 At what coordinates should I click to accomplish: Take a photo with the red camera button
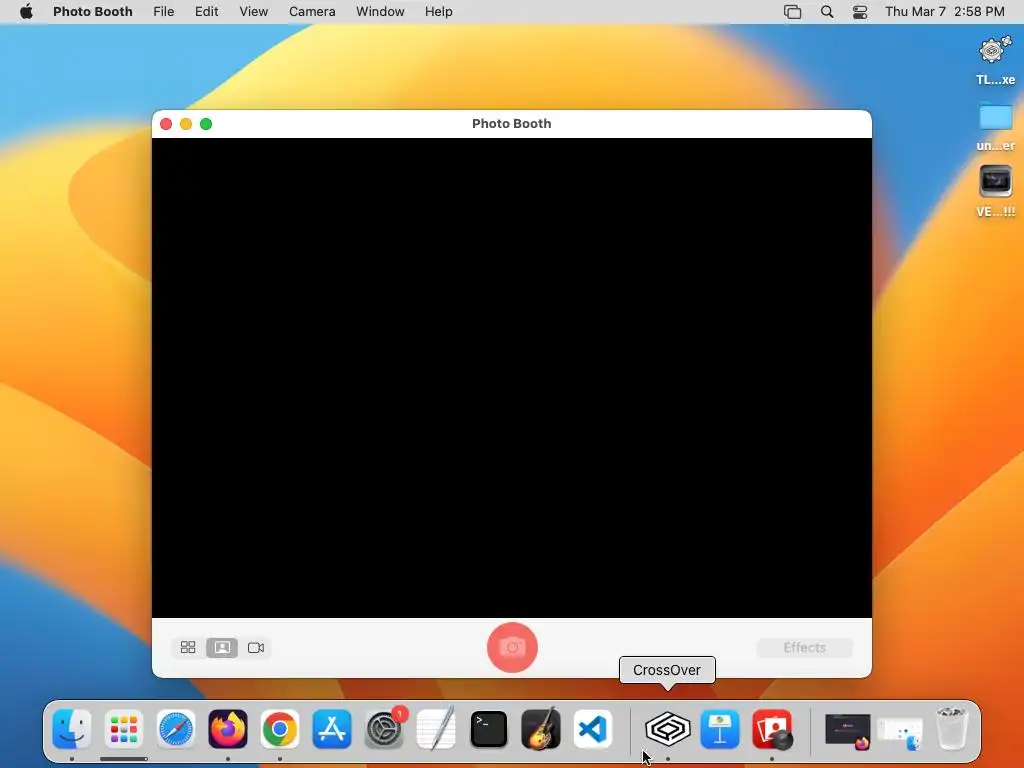(x=512, y=647)
